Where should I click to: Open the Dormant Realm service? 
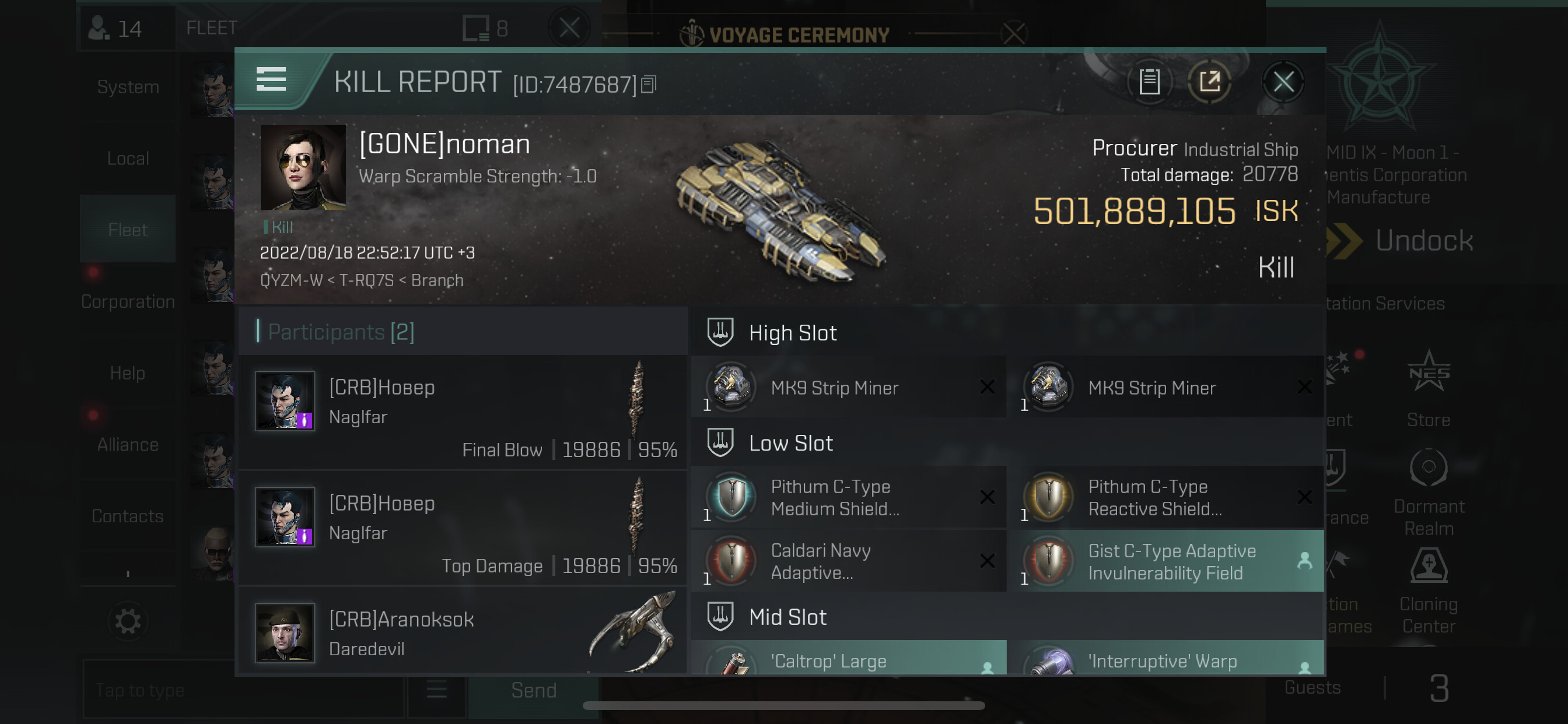coord(1428,493)
